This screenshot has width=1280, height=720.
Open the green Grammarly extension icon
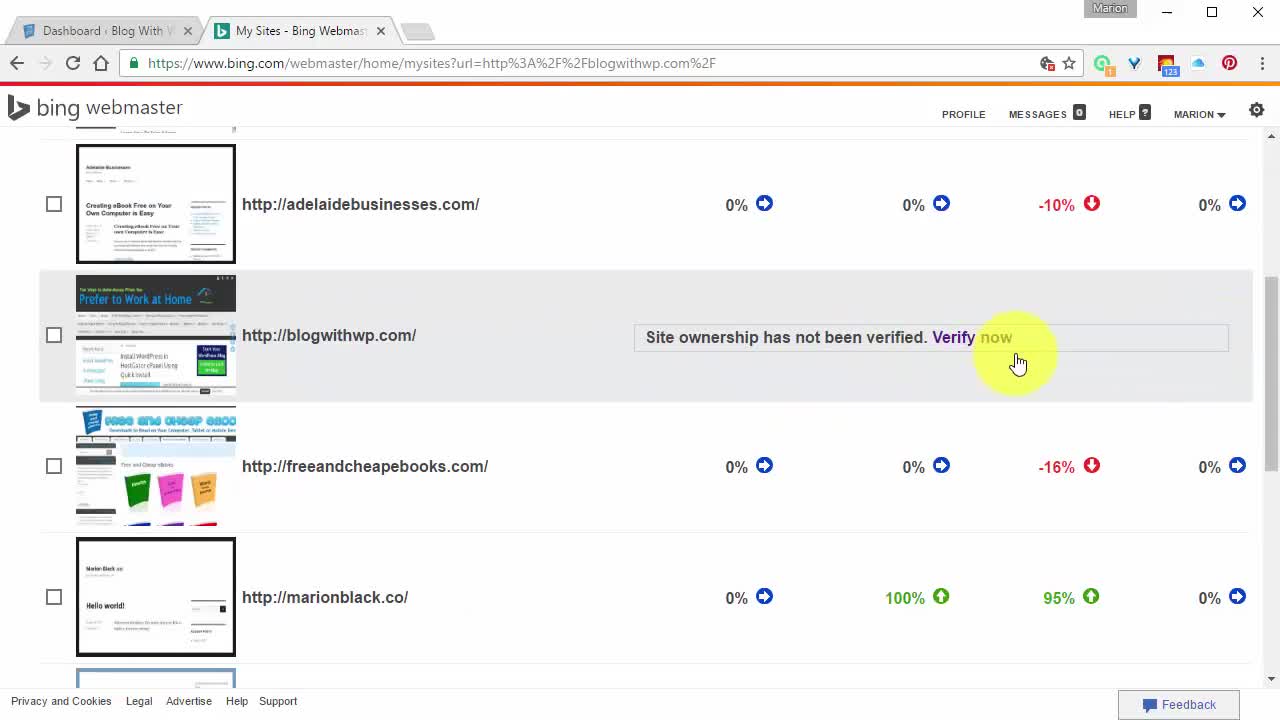coord(1102,64)
